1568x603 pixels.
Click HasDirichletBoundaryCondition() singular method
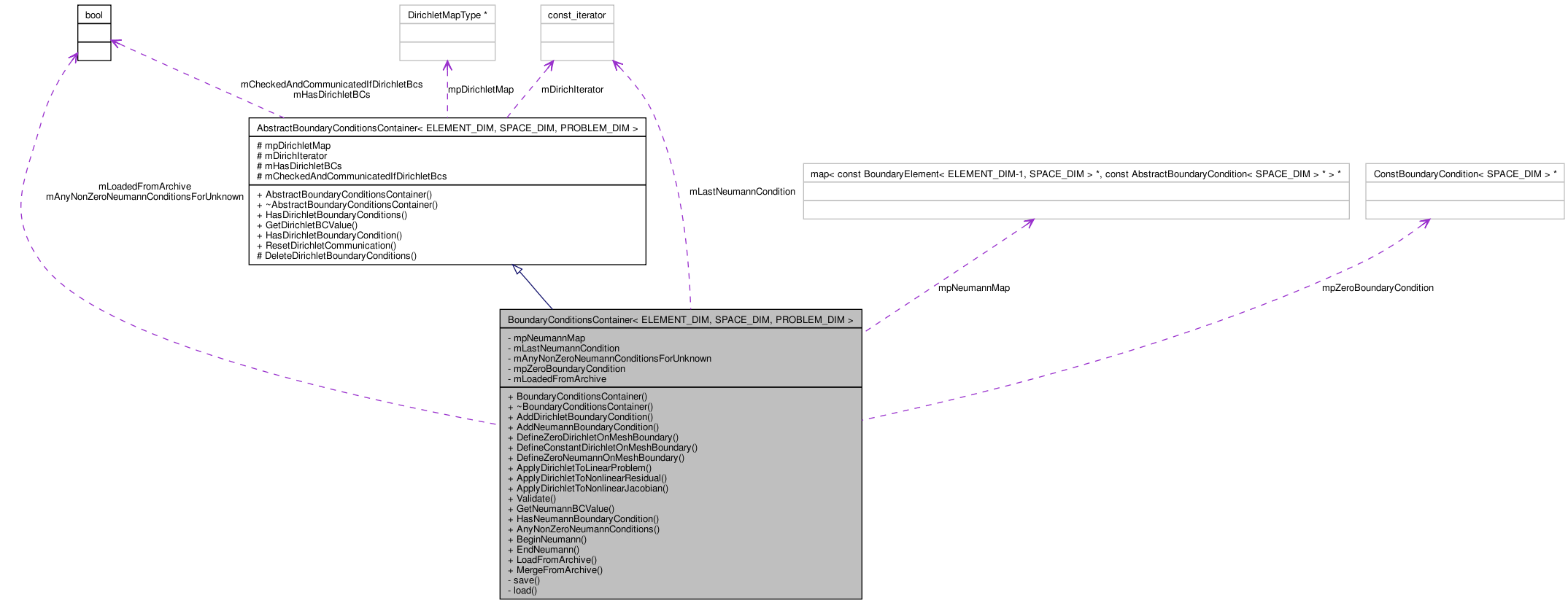coord(329,236)
